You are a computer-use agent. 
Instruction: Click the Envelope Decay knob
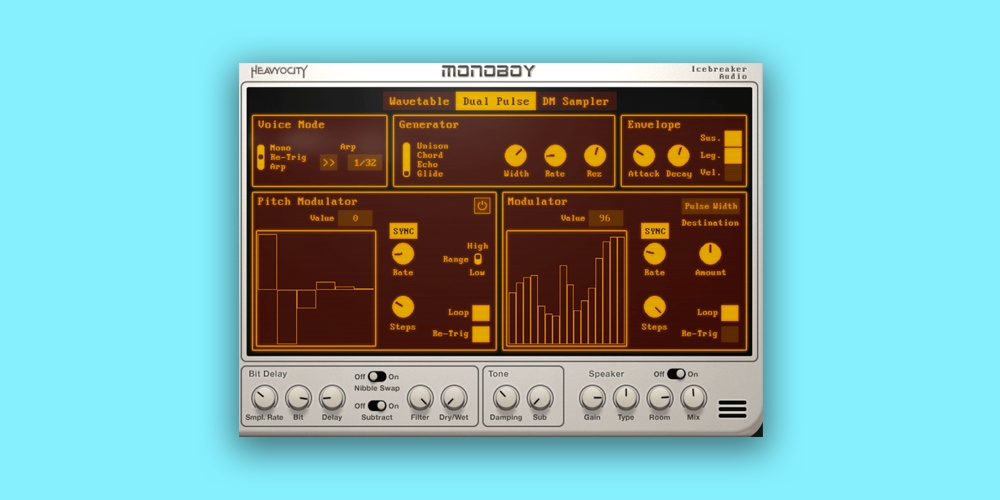679,156
